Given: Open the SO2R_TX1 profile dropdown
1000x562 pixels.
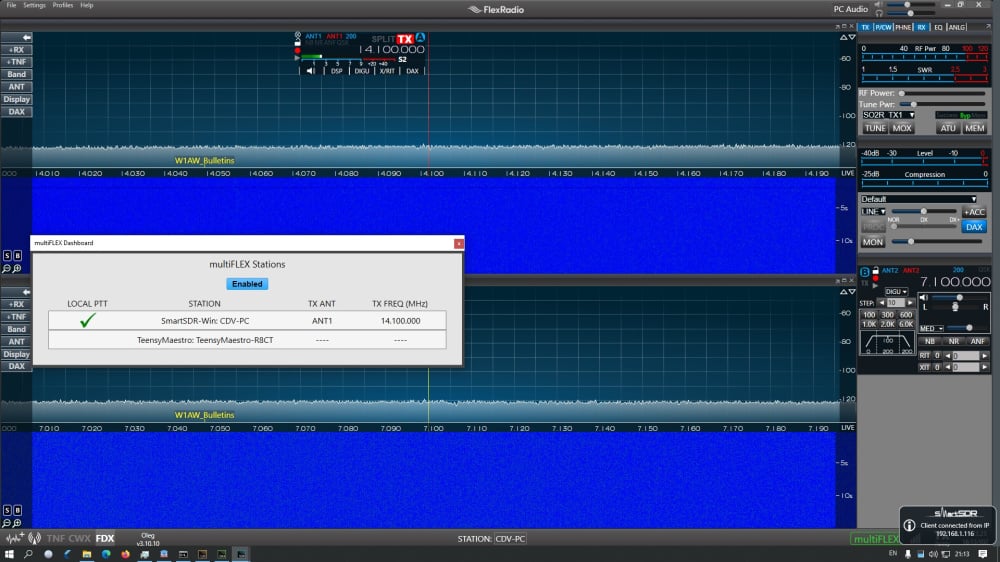Looking at the screenshot, I should pos(888,115).
